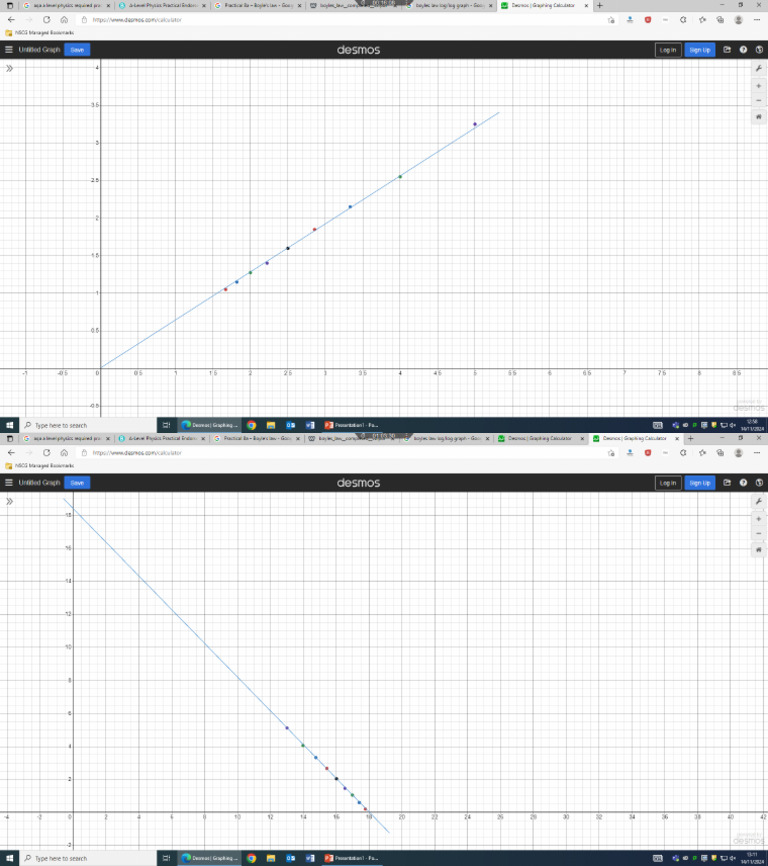This screenshot has width=768, height=866.
Task: Open the profile avatar in the lower browser toolbar
Action: pos(738,453)
